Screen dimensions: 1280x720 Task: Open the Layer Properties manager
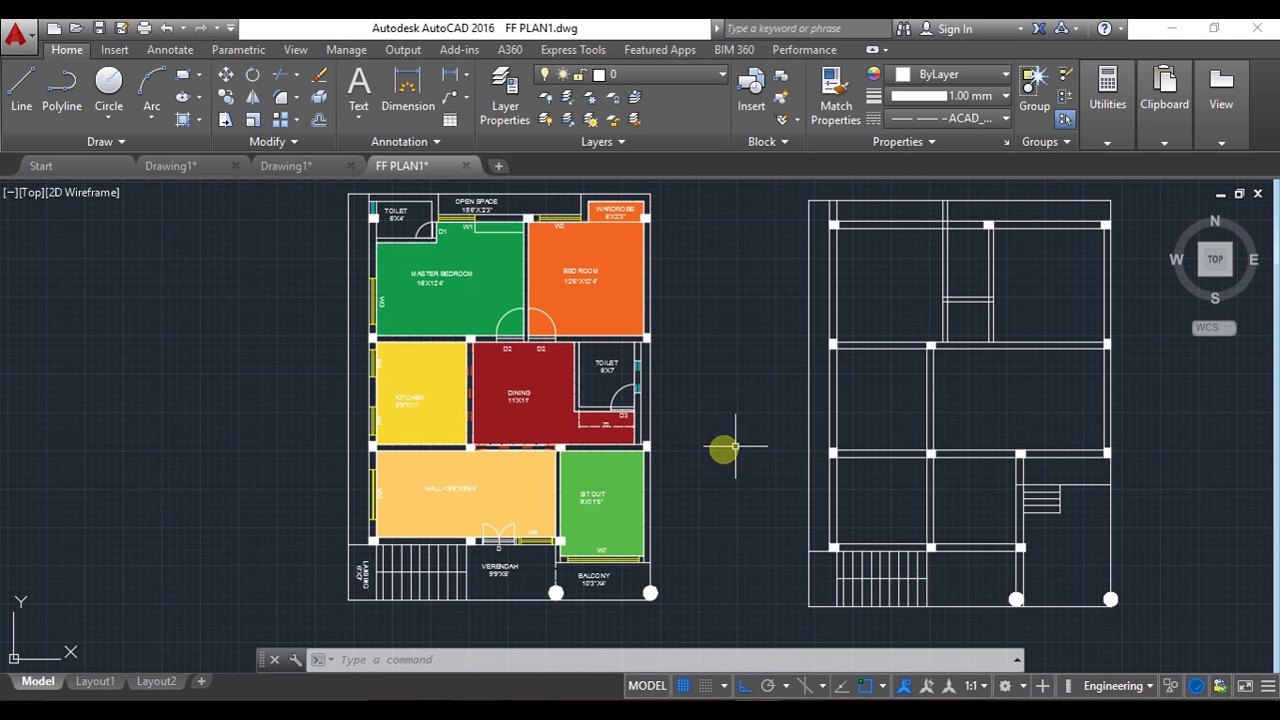coord(504,95)
